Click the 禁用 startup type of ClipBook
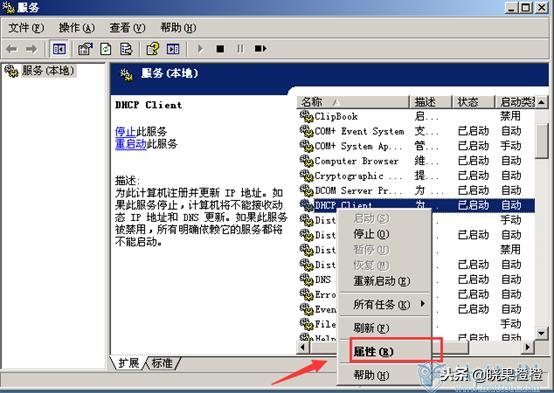Image resolution: width=554 pixels, height=393 pixels. (511, 116)
